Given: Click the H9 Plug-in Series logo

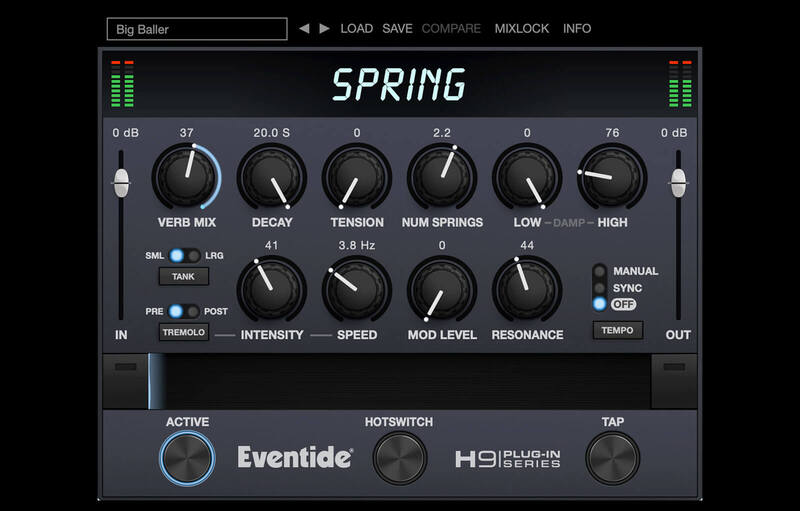Looking at the screenshot, I should (508, 458).
